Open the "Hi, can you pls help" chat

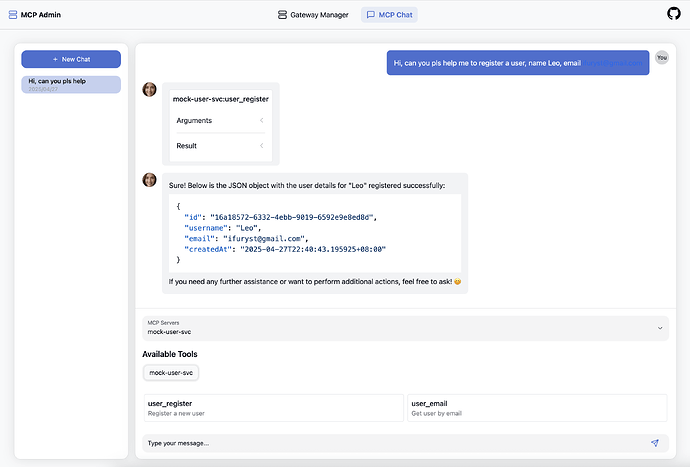tap(71, 84)
